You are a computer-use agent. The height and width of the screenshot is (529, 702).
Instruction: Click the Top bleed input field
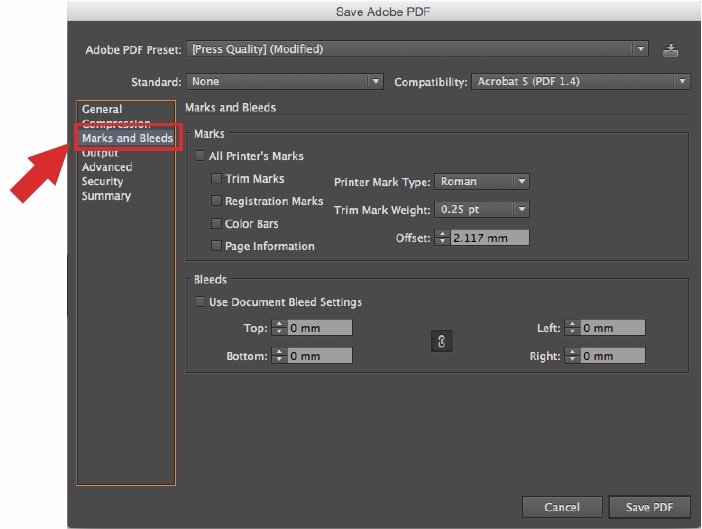320,328
